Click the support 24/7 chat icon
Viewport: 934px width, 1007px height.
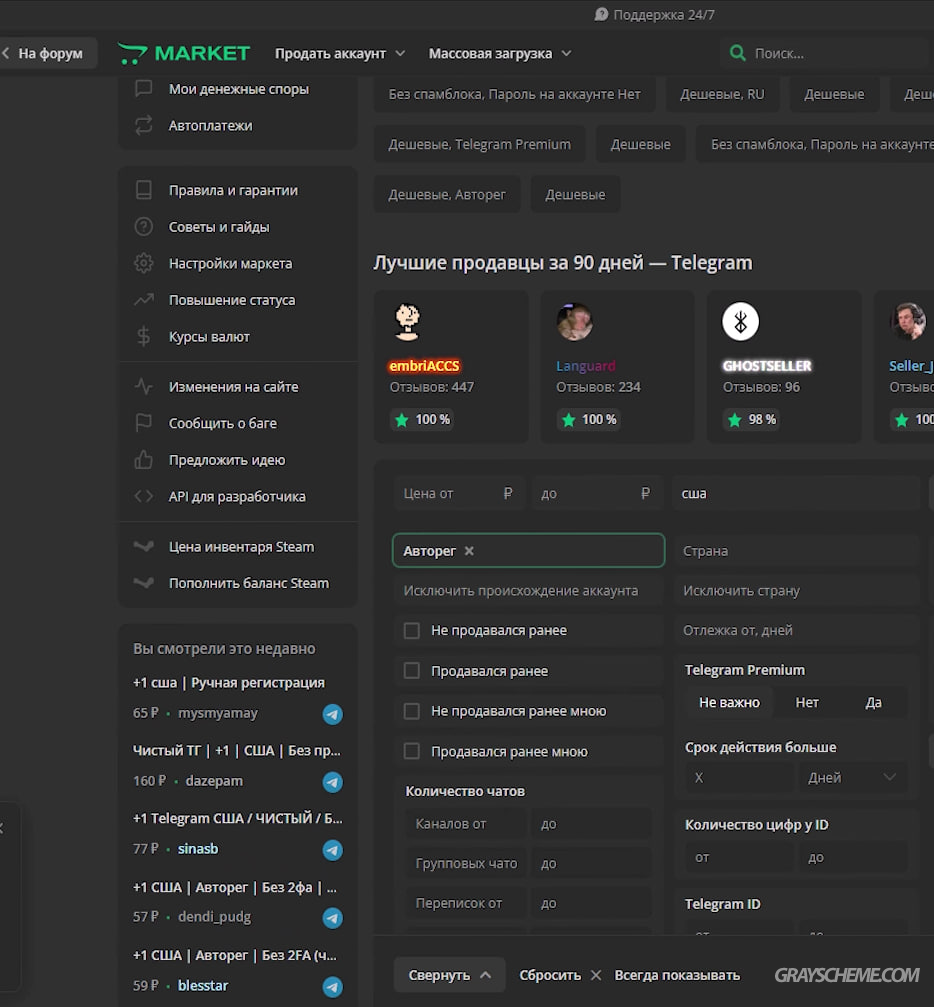[601, 14]
